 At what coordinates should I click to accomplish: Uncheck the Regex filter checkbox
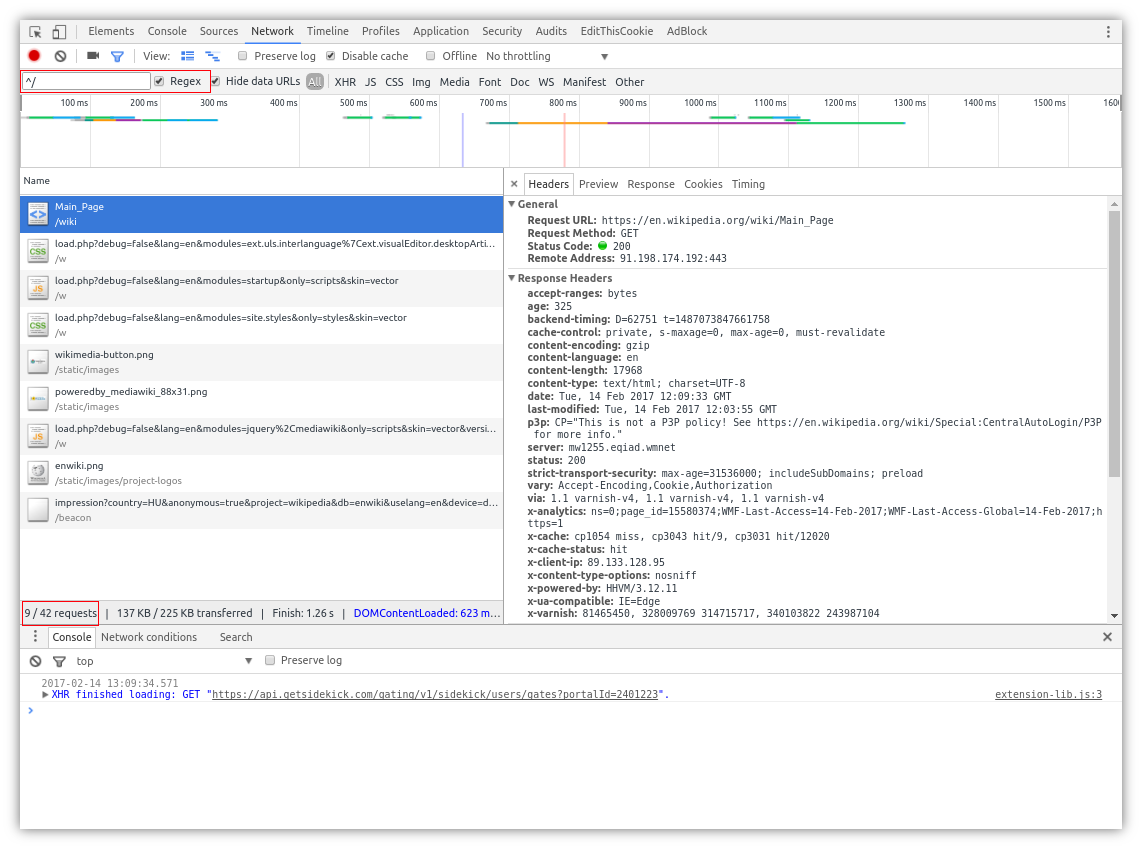159,82
